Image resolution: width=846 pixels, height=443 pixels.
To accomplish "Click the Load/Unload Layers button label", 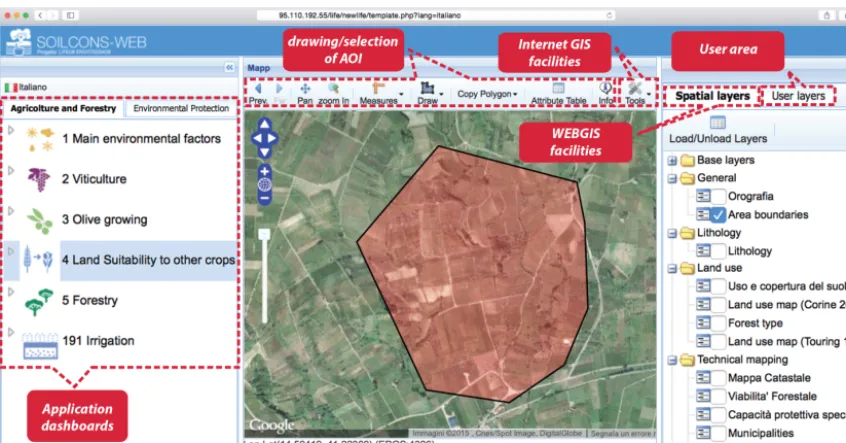I will 718,139.
